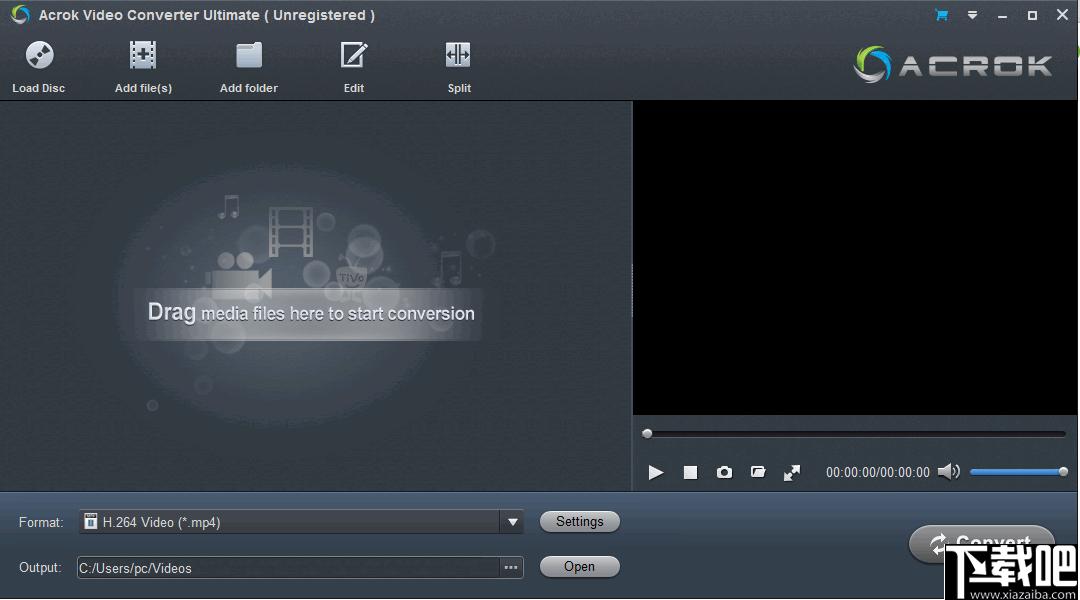The height and width of the screenshot is (600, 1080).
Task: Start conversion with the Convert button
Action: (982, 544)
